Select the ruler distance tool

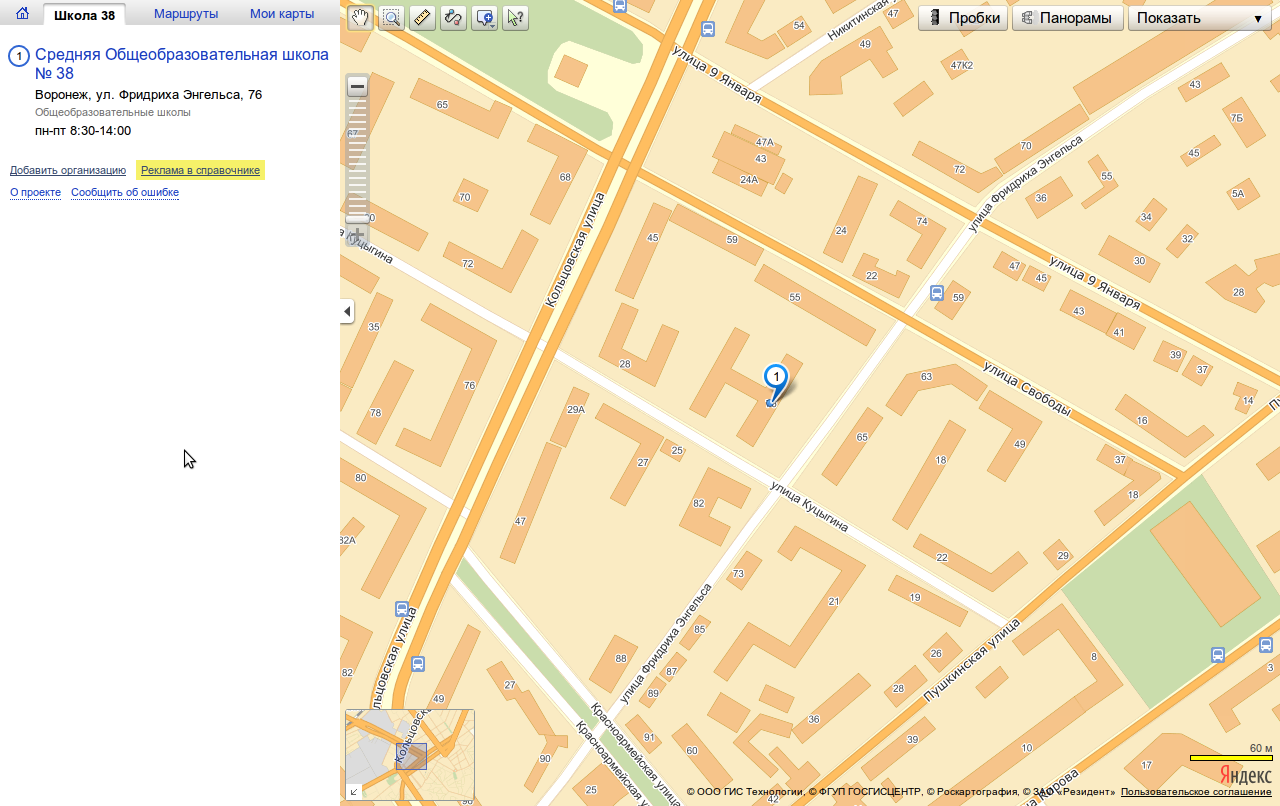click(422, 18)
